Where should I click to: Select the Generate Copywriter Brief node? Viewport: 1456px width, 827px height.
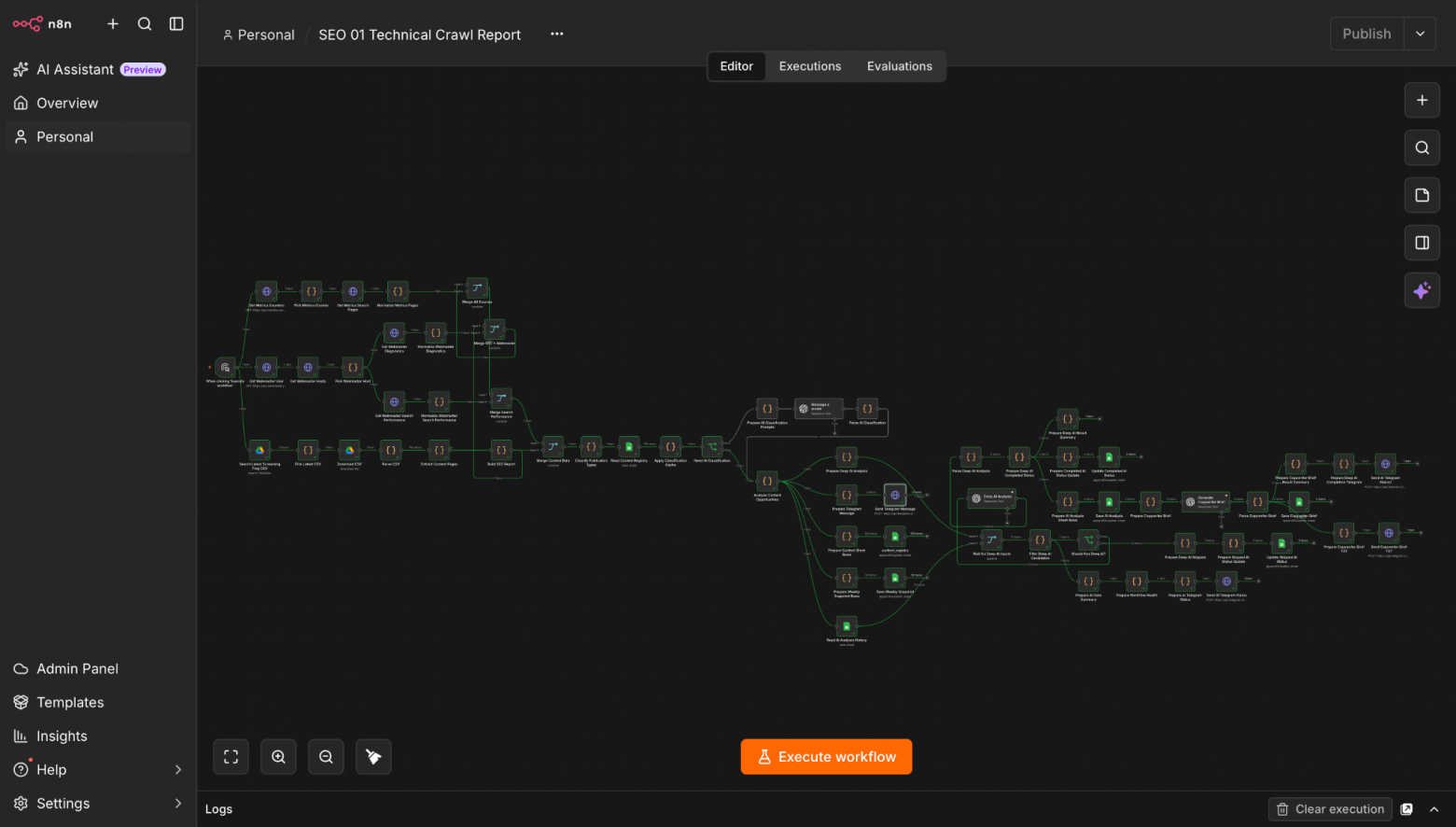pos(1206,502)
